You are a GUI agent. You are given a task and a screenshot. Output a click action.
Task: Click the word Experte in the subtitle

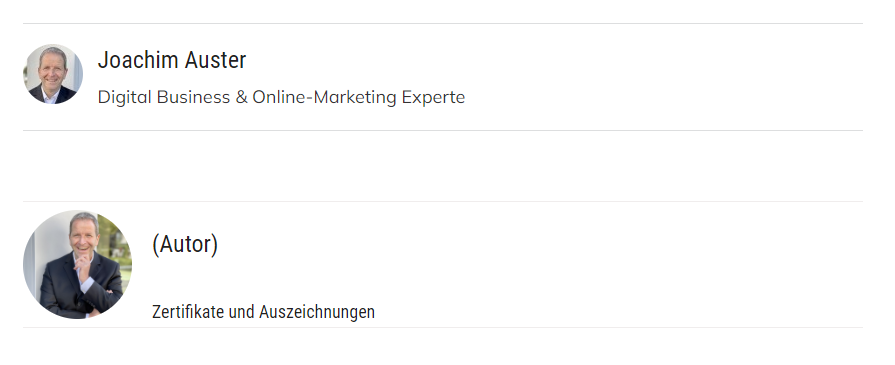433,97
